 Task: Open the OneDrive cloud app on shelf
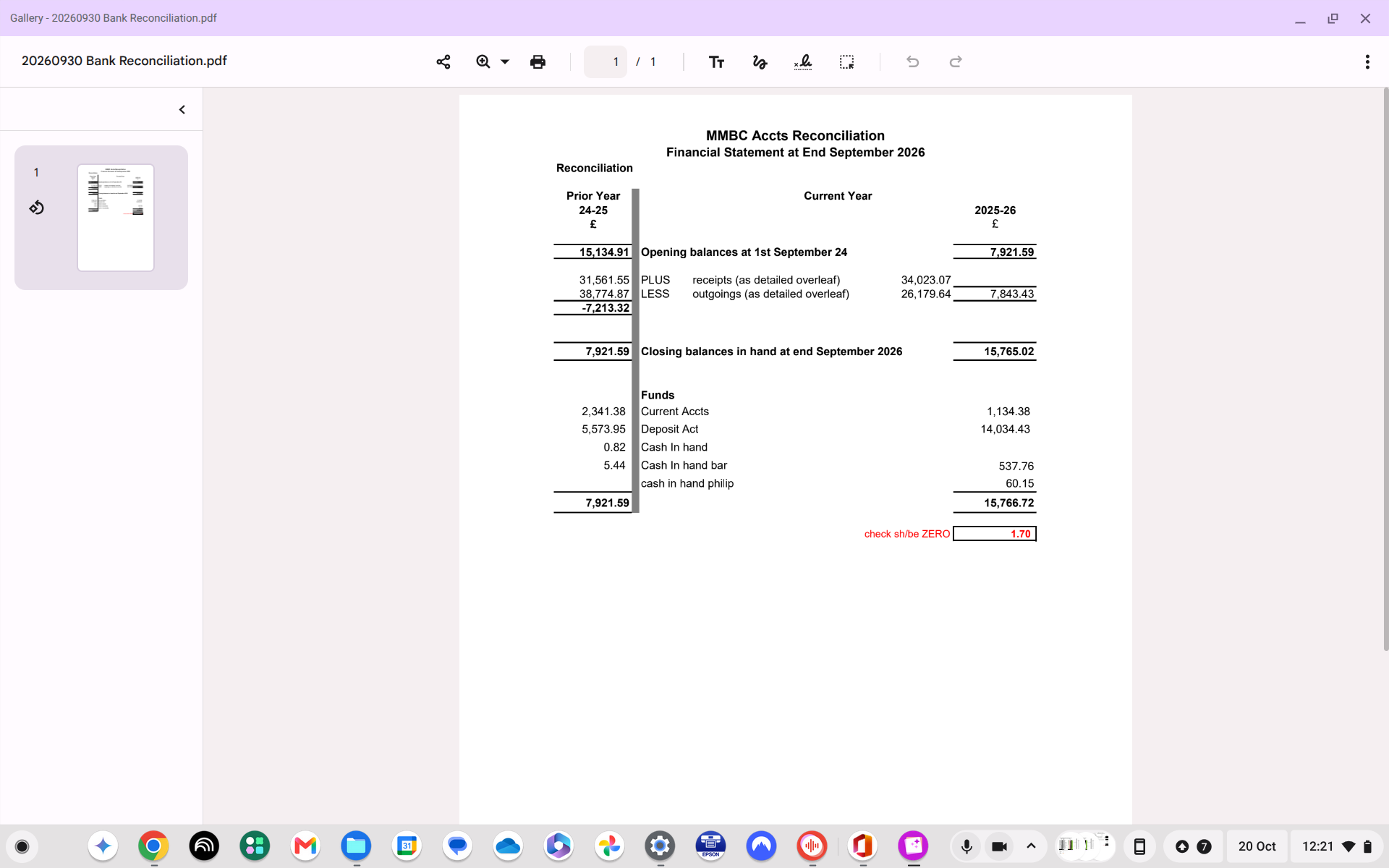click(x=508, y=846)
